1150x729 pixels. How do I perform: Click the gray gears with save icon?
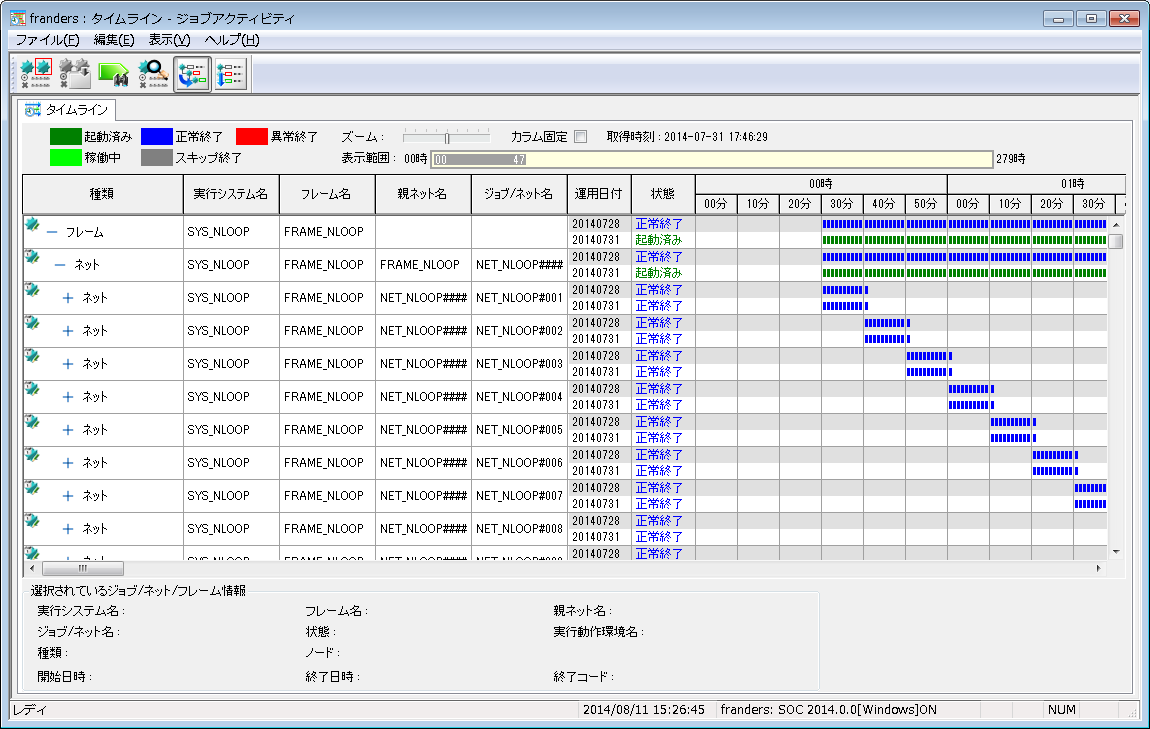tap(75, 74)
